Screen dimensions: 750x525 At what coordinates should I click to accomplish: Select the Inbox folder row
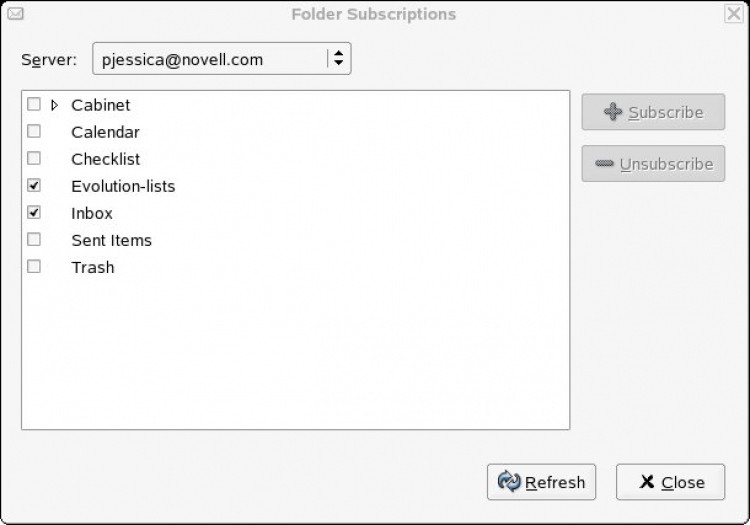tap(92, 213)
